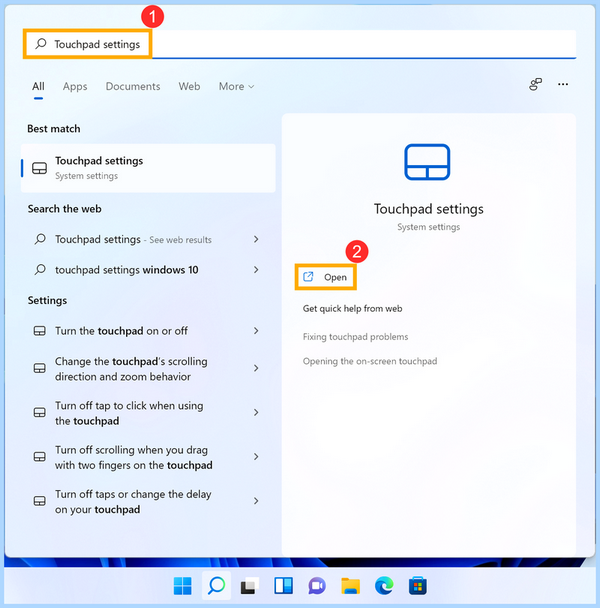Open the Widgets panel from taskbar
Viewport: 600px width, 608px height.
[x=284, y=586]
